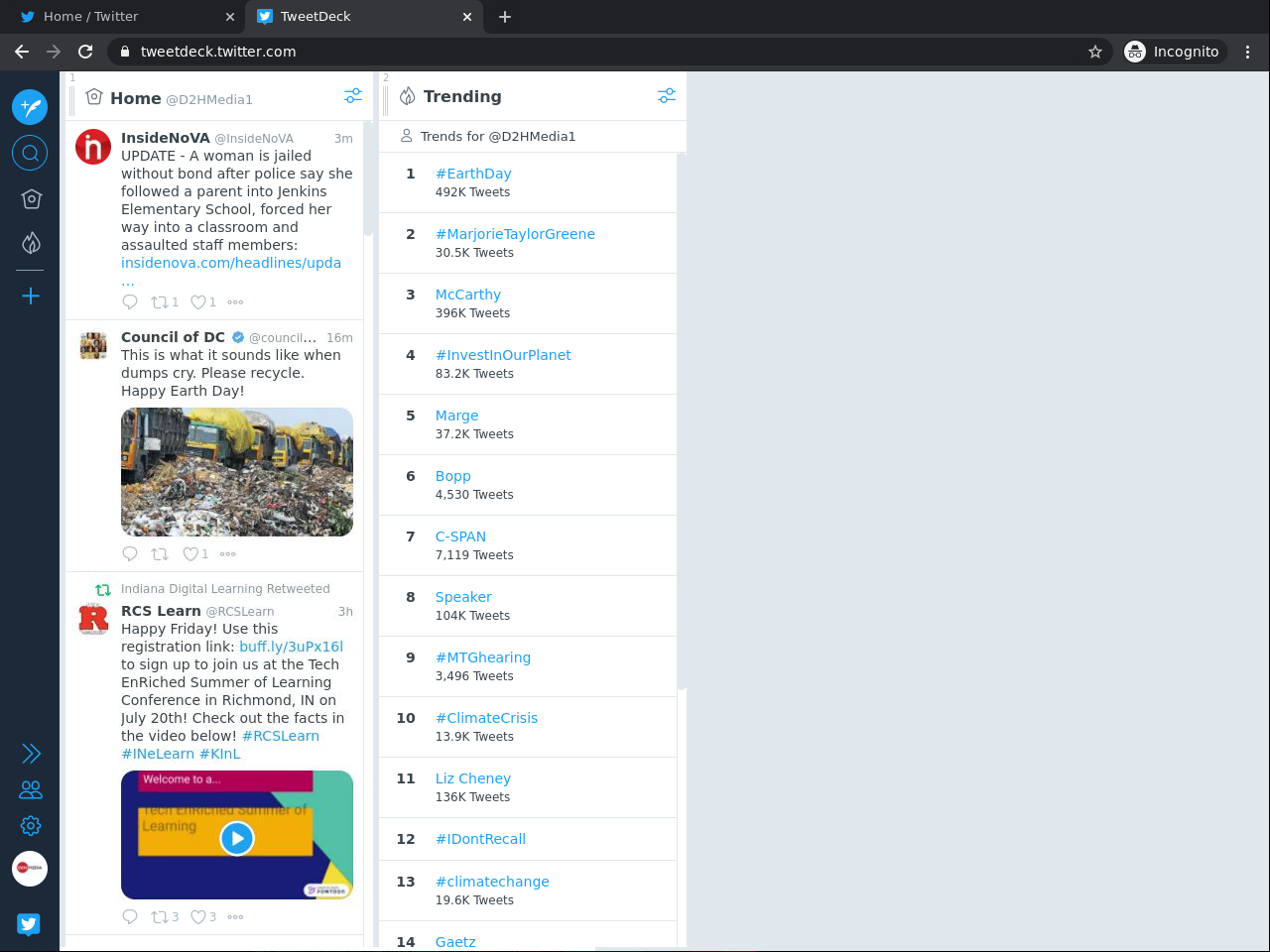Open the search icon in sidebar
The width and height of the screenshot is (1270, 952).
point(30,153)
